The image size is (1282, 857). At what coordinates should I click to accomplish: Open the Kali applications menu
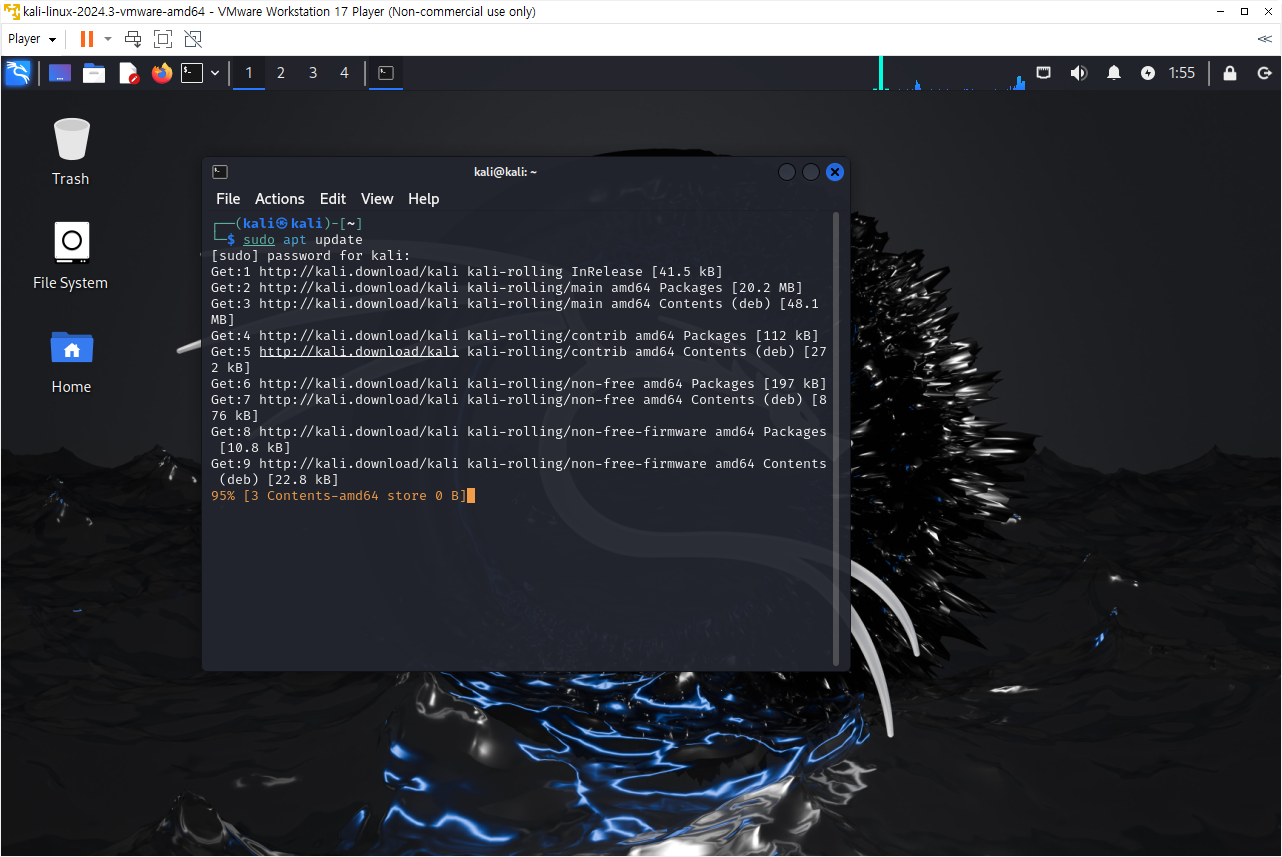18,73
